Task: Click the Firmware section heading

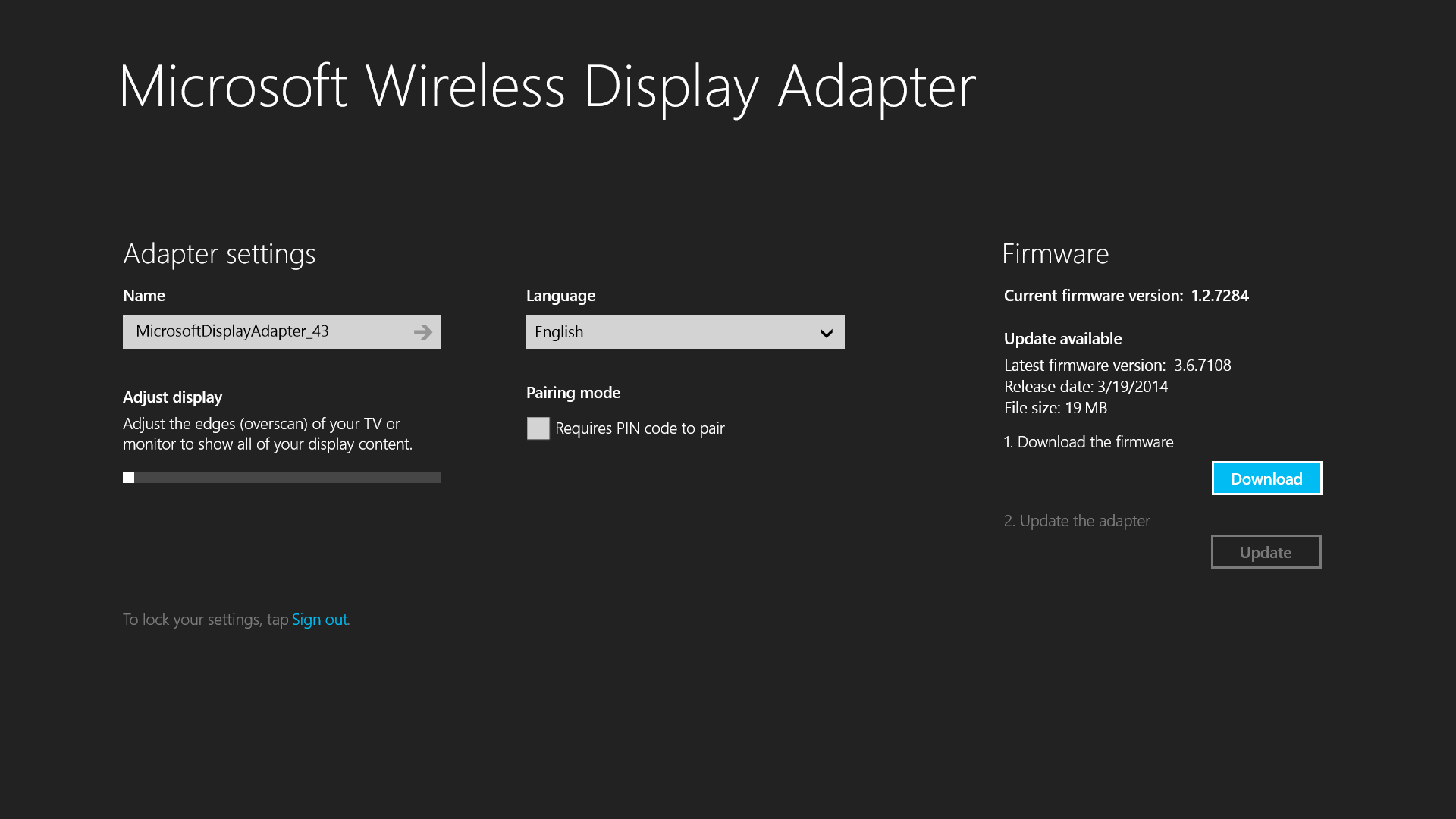Action: pyautogui.click(x=1055, y=254)
